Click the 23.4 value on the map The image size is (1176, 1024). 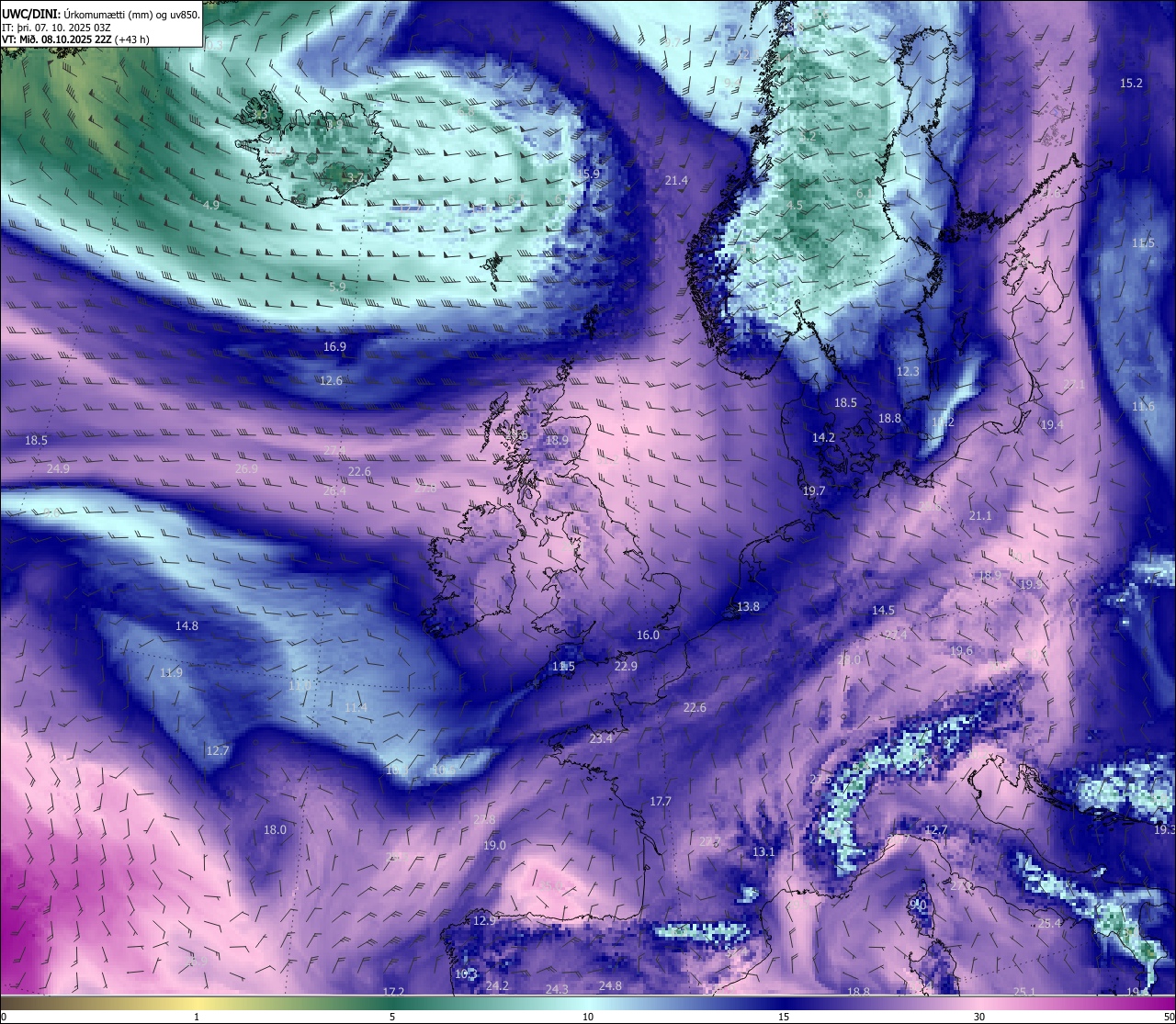pyautogui.click(x=601, y=738)
